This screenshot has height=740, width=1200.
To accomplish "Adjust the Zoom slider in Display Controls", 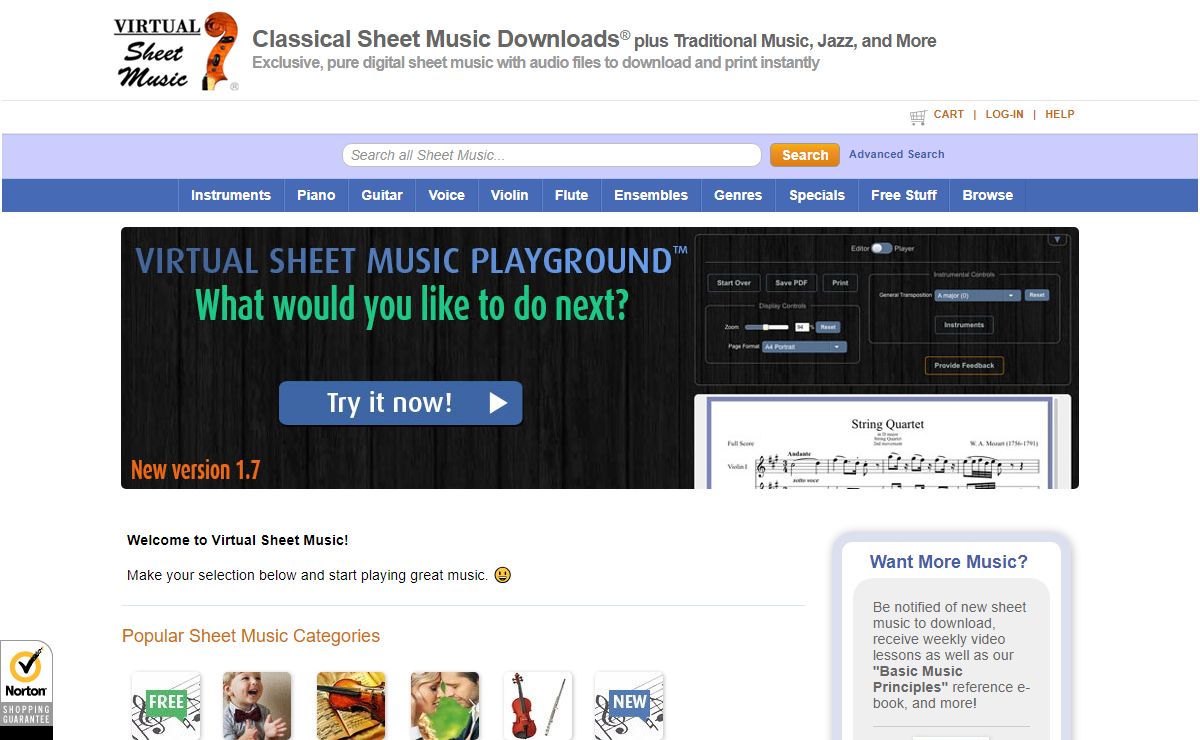I will tap(768, 327).
